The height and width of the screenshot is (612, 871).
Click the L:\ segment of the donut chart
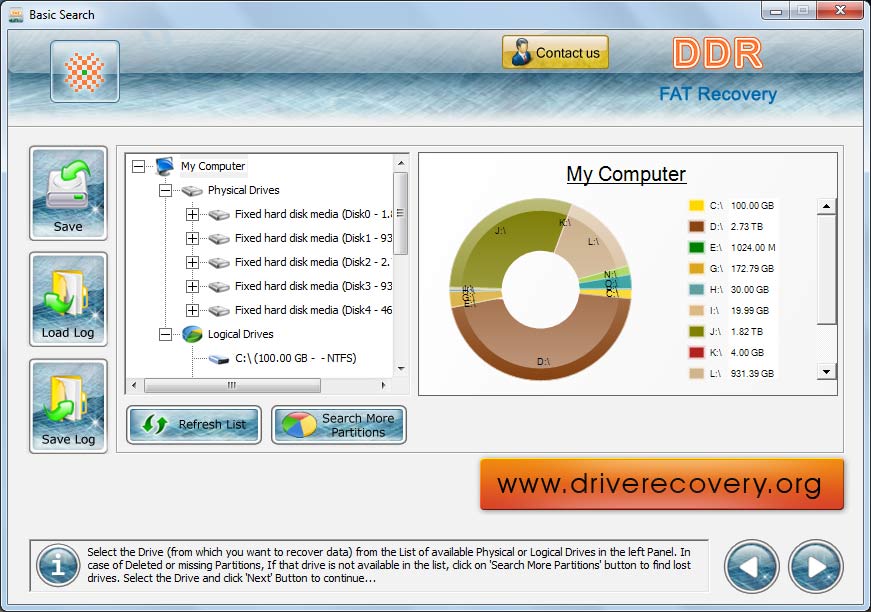[x=593, y=244]
